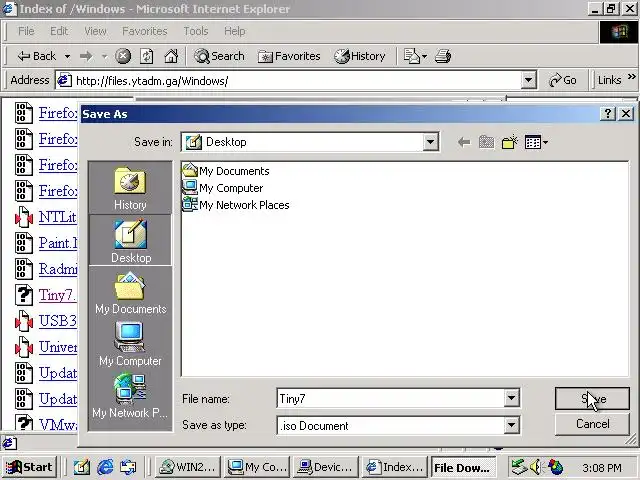Open the View menu
Viewport: 640px width, 480px height.
click(95, 31)
